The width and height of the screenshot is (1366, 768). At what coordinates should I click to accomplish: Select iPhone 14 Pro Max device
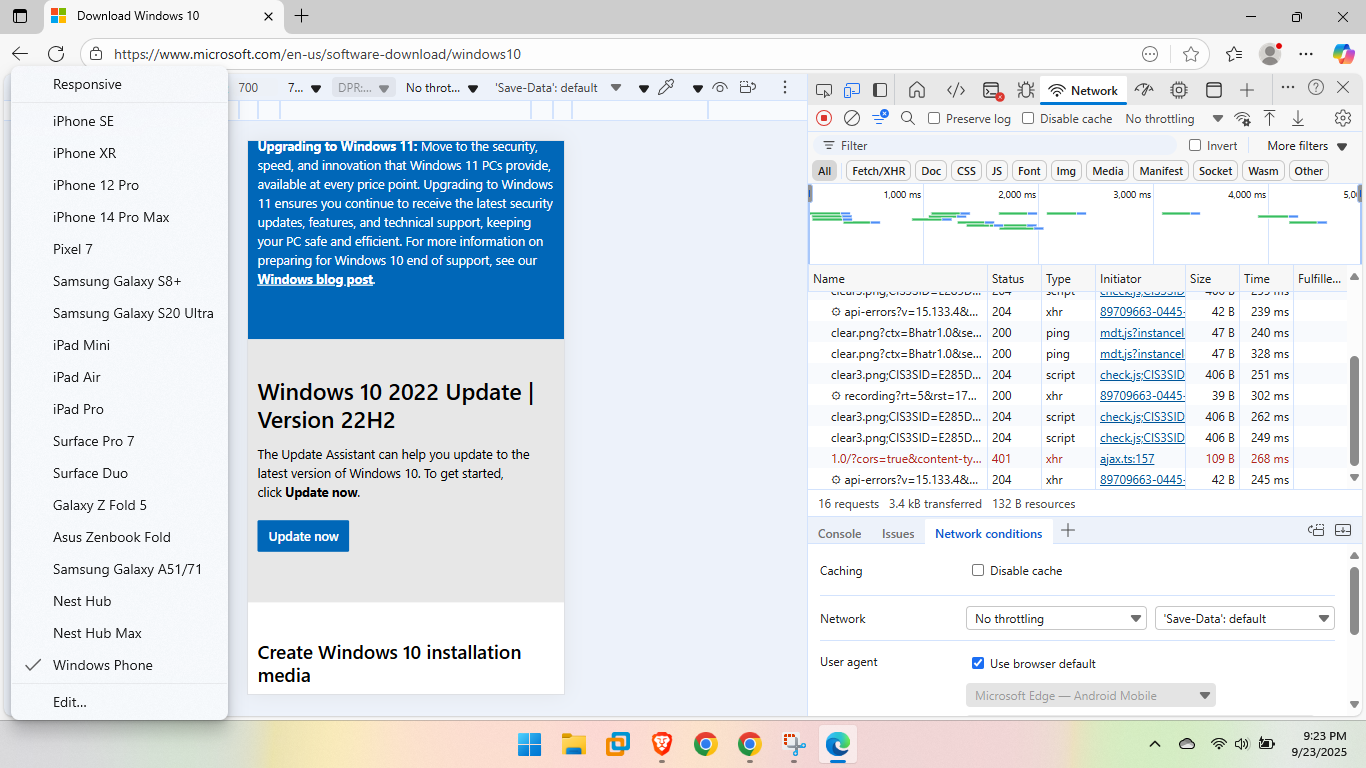click(x=111, y=217)
